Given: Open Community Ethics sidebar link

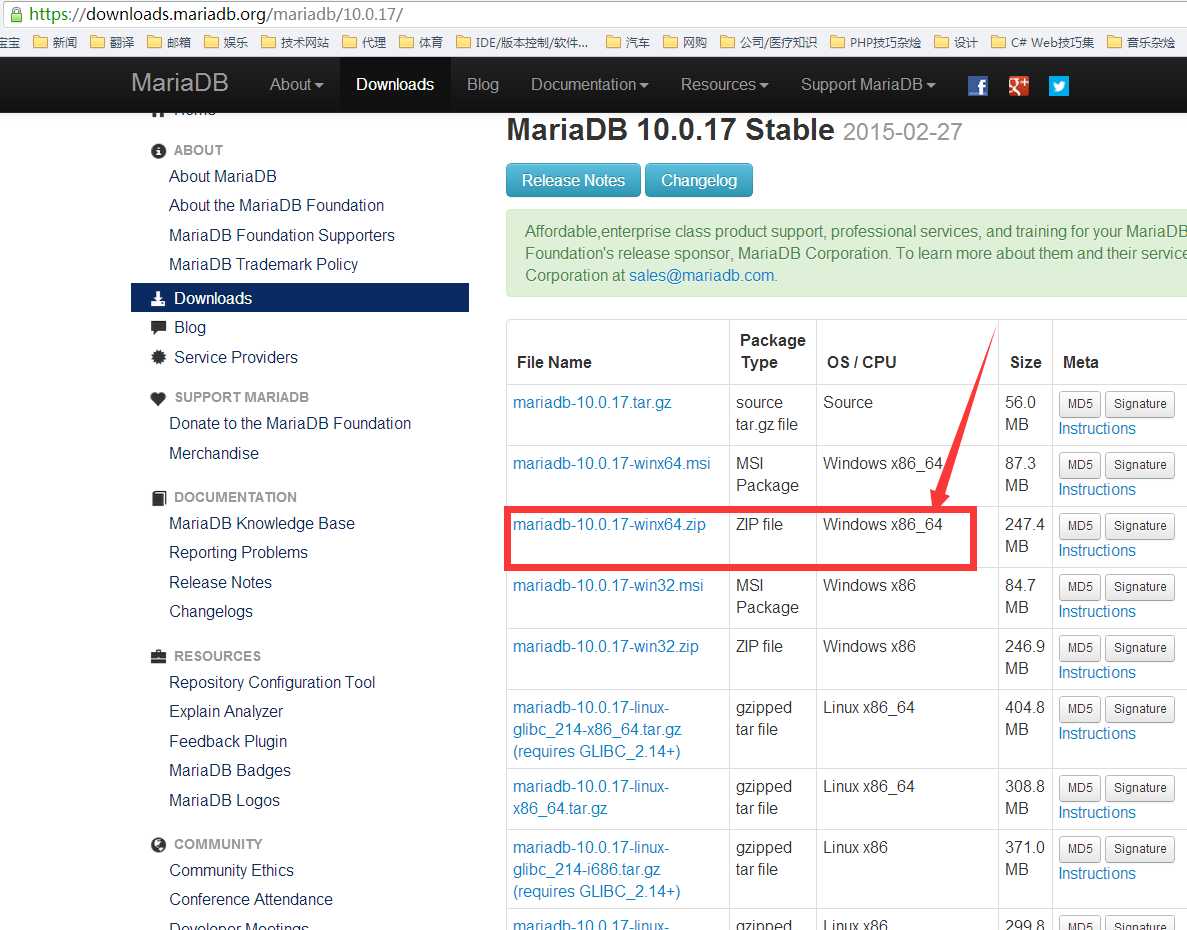Looking at the screenshot, I should click(231, 870).
